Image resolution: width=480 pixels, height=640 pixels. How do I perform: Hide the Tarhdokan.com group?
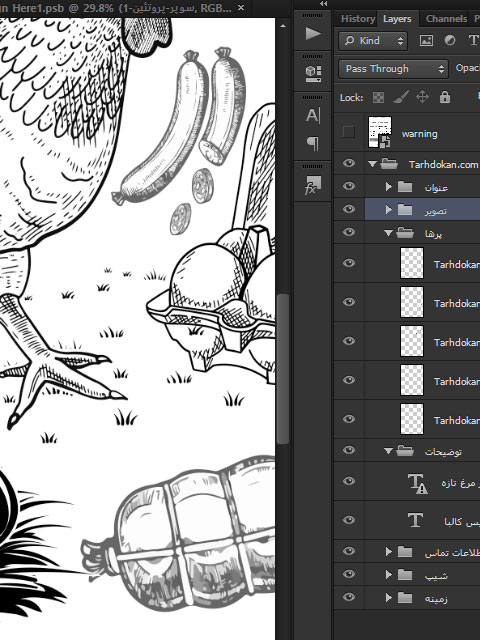[x=349, y=163]
